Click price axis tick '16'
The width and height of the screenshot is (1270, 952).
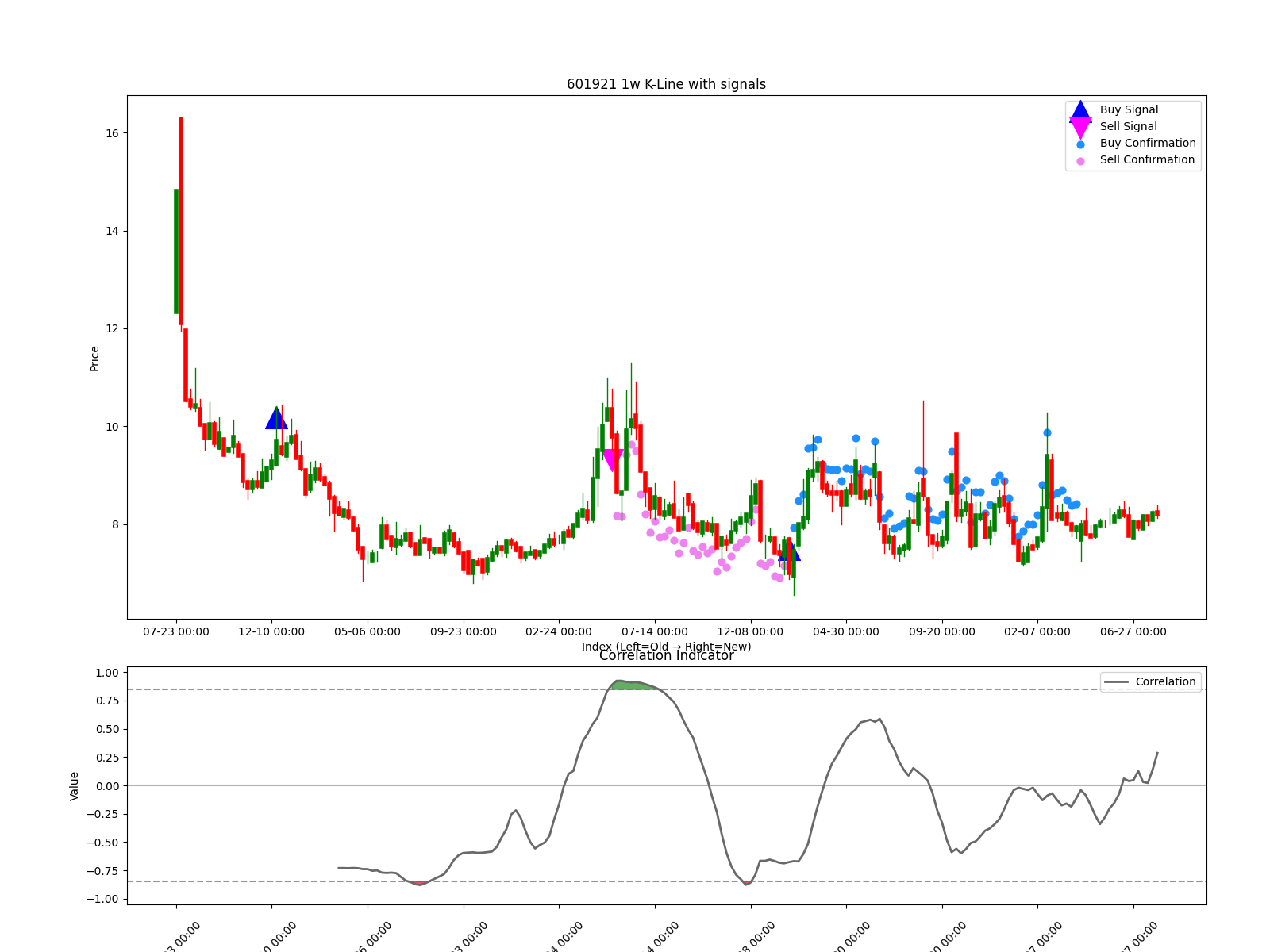pyautogui.click(x=112, y=133)
